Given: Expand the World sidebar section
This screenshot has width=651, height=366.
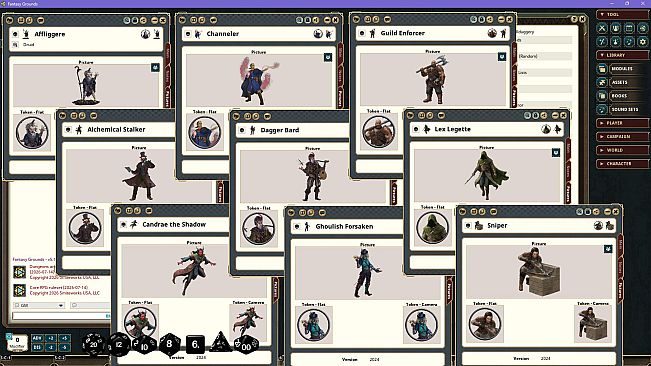Looking at the screenshot, I should [x=622, y=150].
